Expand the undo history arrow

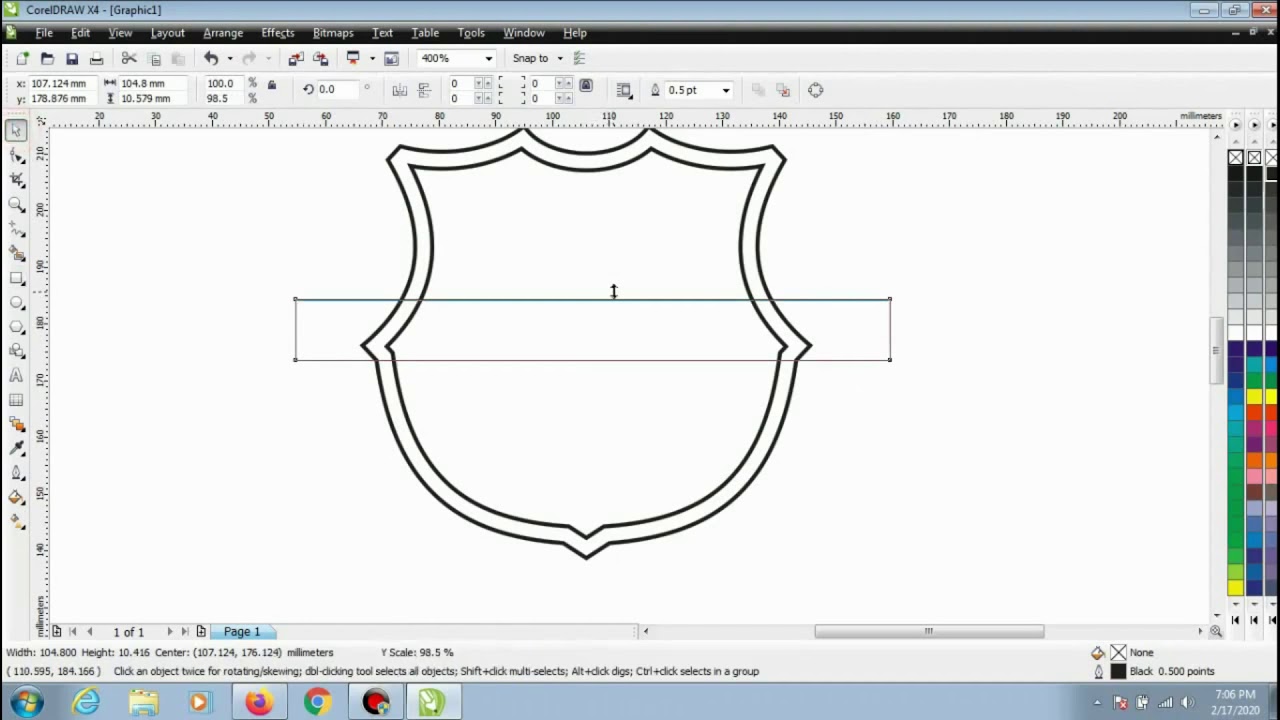click(x=229, y=59)
